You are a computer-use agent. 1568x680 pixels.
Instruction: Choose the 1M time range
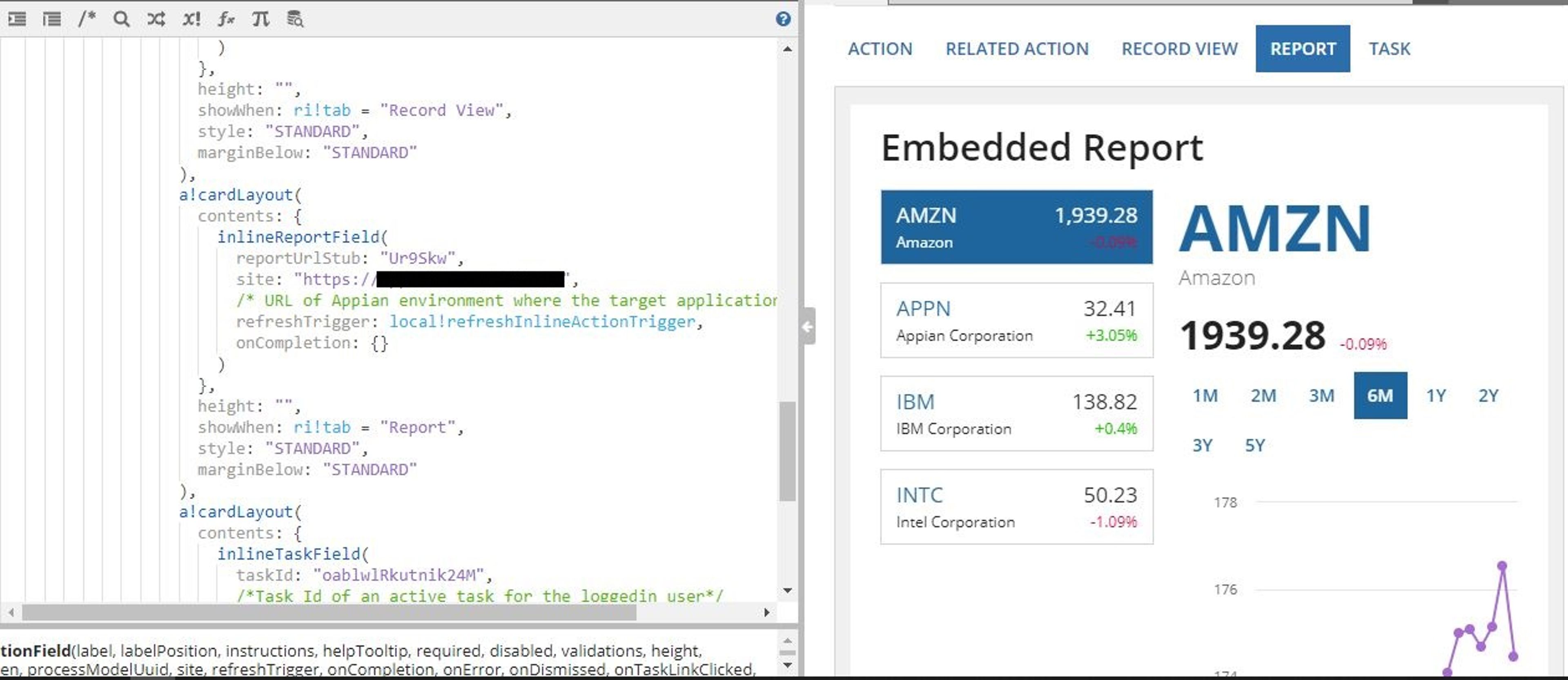tap(1205, 396)
